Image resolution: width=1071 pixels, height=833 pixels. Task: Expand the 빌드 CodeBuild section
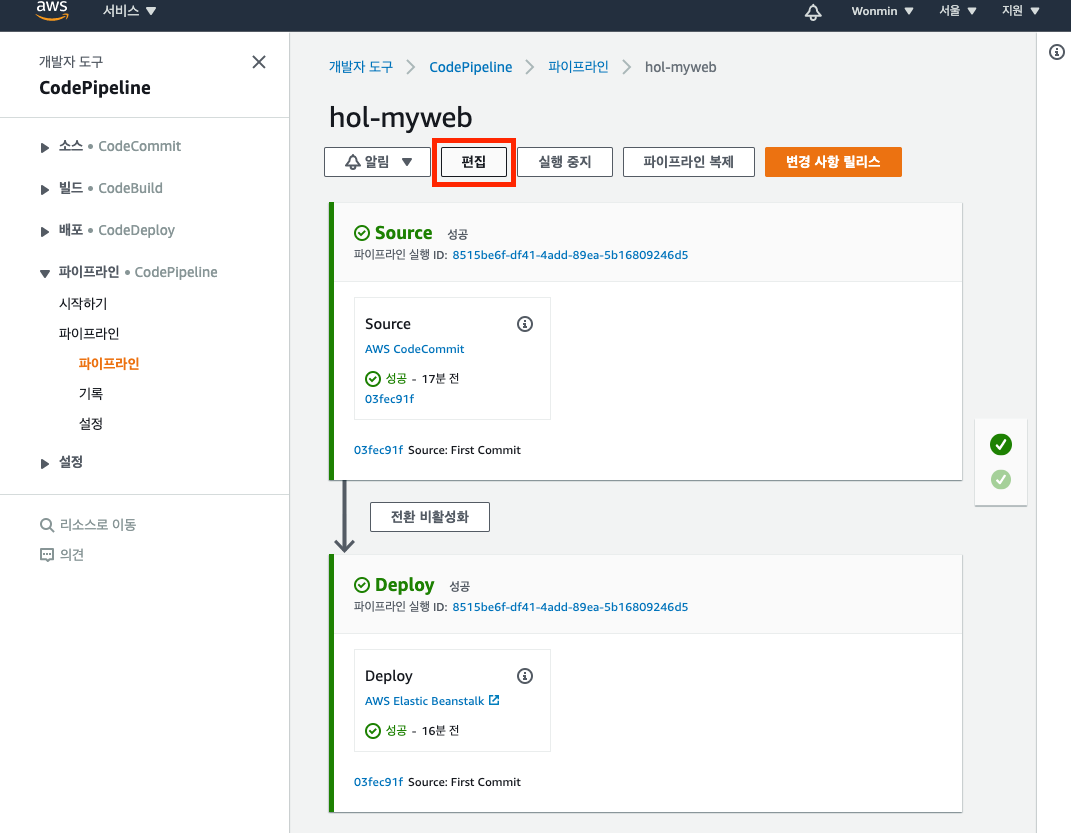[44, 189]
